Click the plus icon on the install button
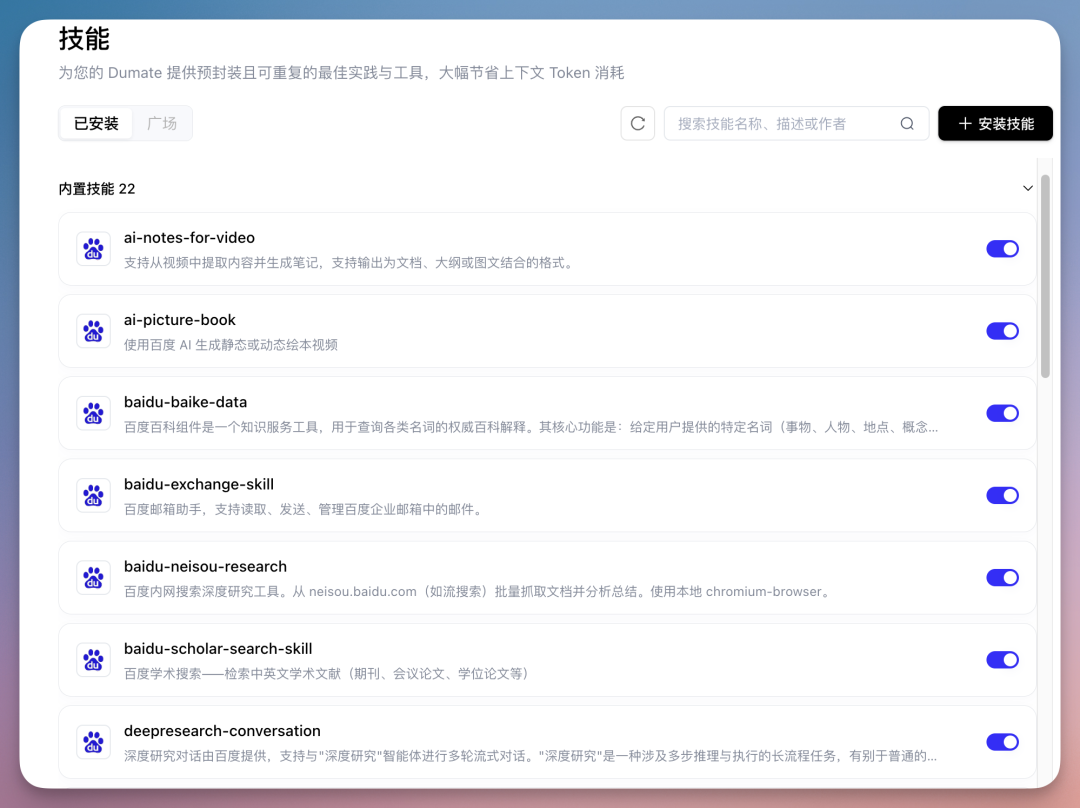1080x808 pixels. 964,123
